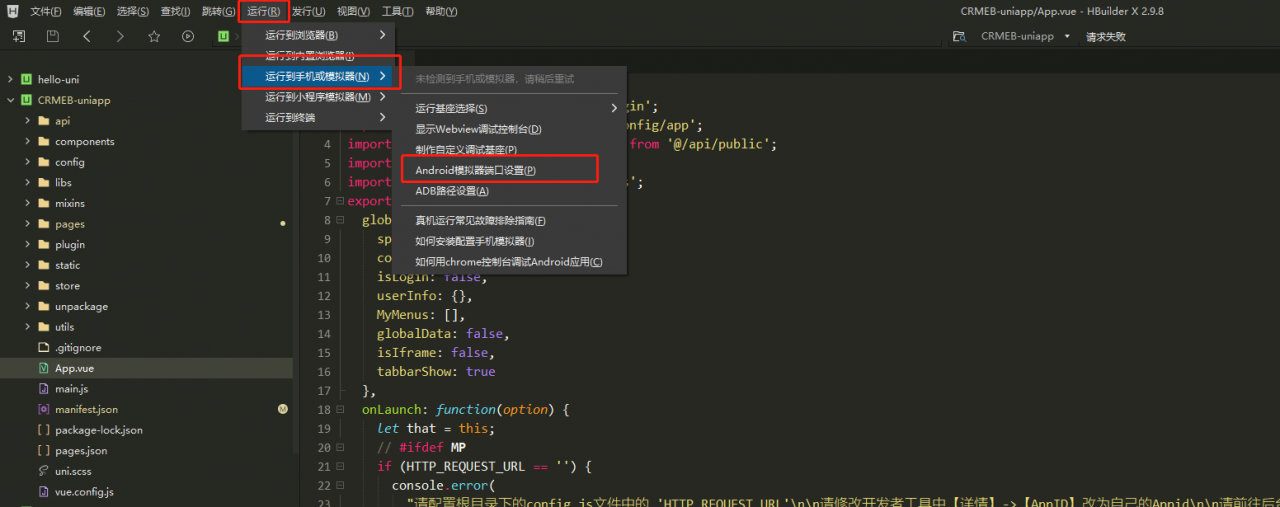Expand the unpackage folder
Image resolution: width=1280 pixels, height=507 pixels.
click(x=27, y=306)
